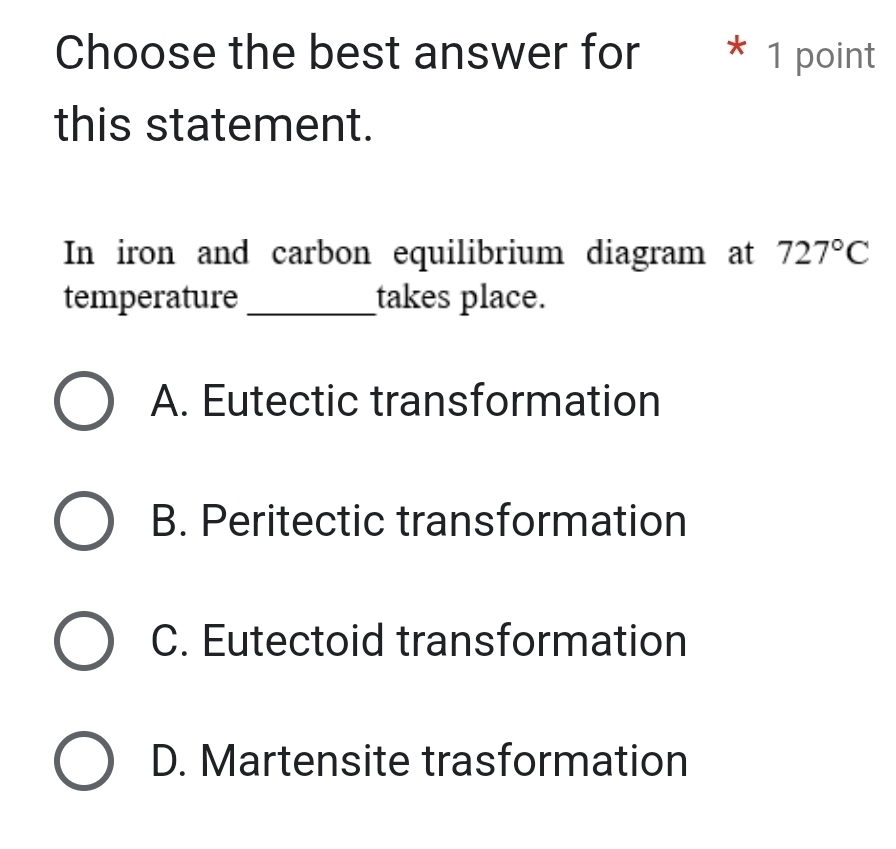This screenshot has height=849, width=896.
Task: Choose the Peritectic transformation radio button
Action: (x=83, y=522)
